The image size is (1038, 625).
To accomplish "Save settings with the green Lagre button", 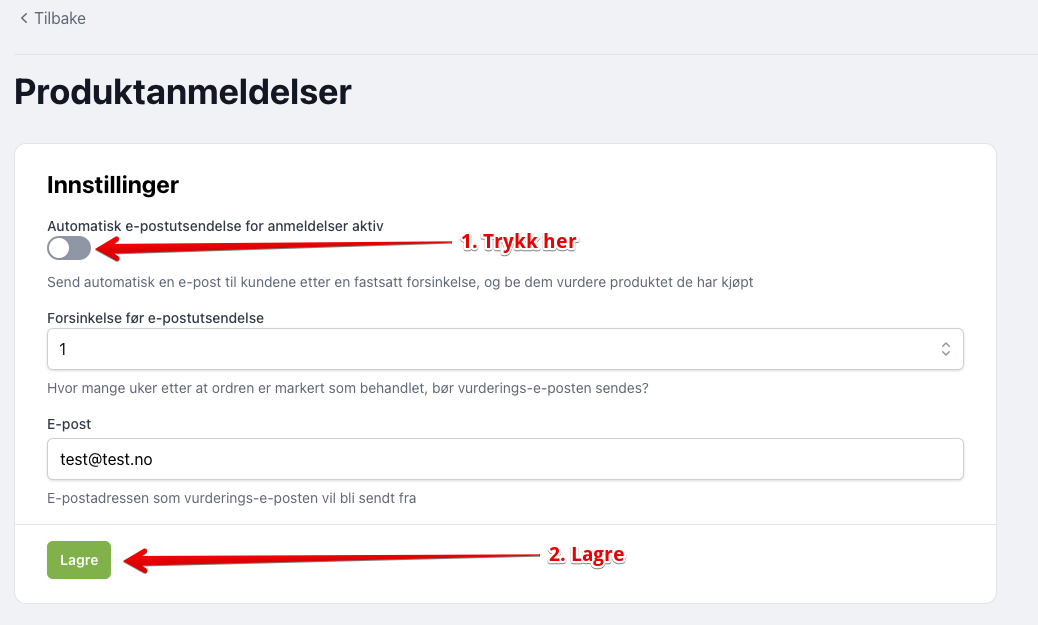I will click(79, 560).
